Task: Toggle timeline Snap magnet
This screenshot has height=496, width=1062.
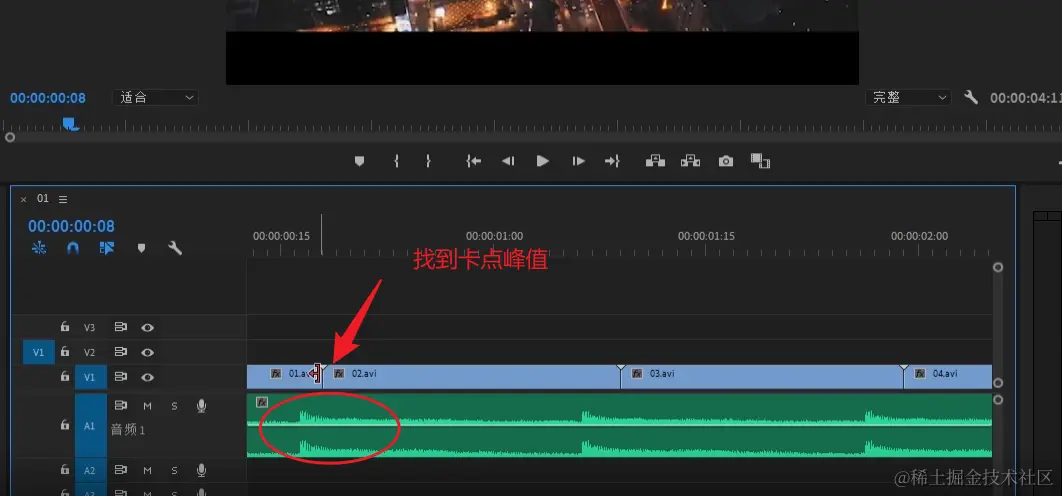Action: [73, 248]
